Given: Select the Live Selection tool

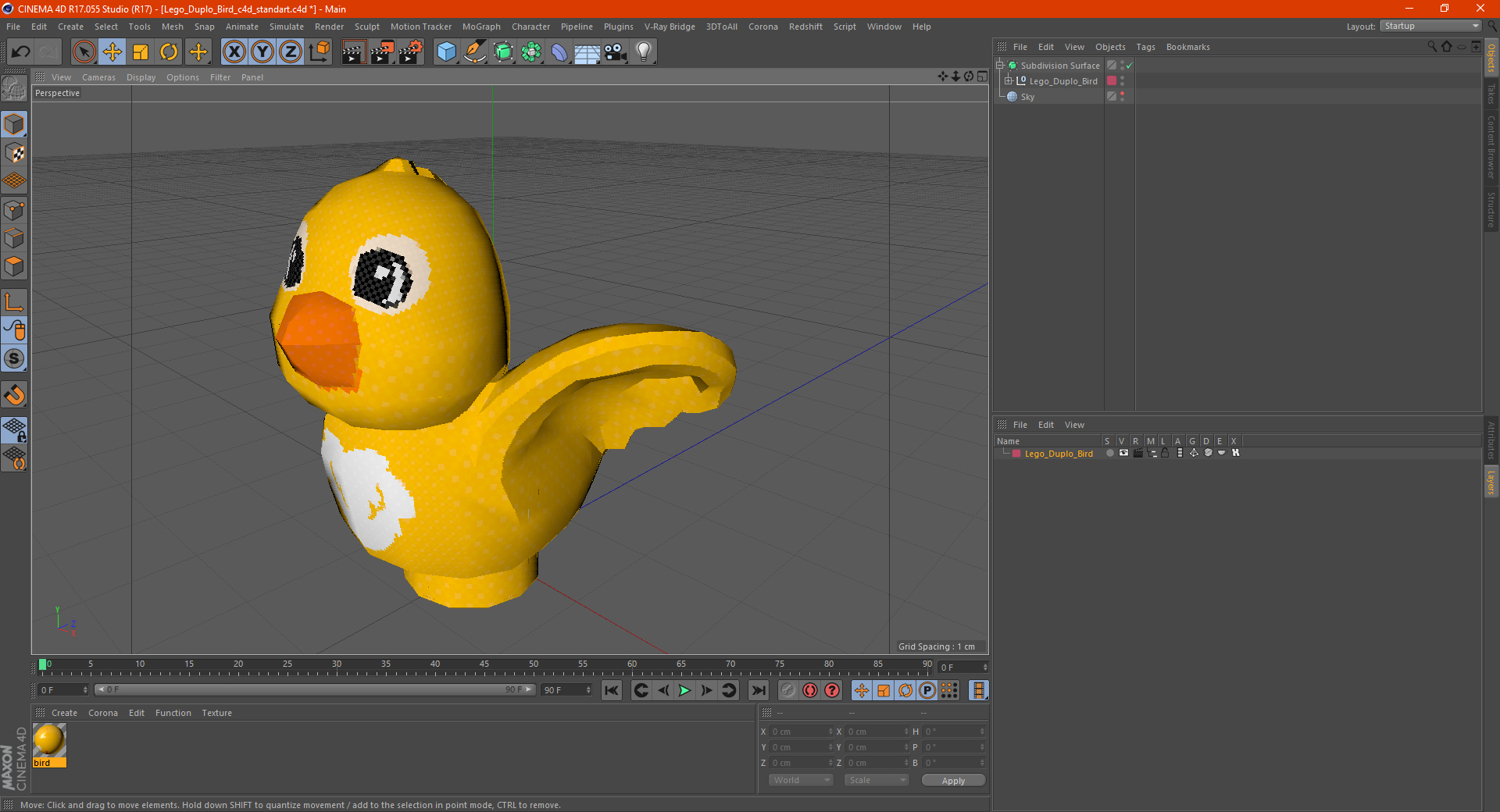Looking at the screenshot, I should [x=84, y=52].
